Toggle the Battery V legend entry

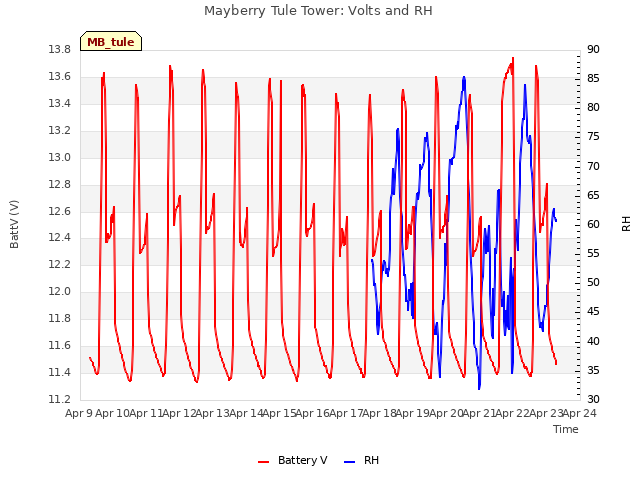[293, 460]
